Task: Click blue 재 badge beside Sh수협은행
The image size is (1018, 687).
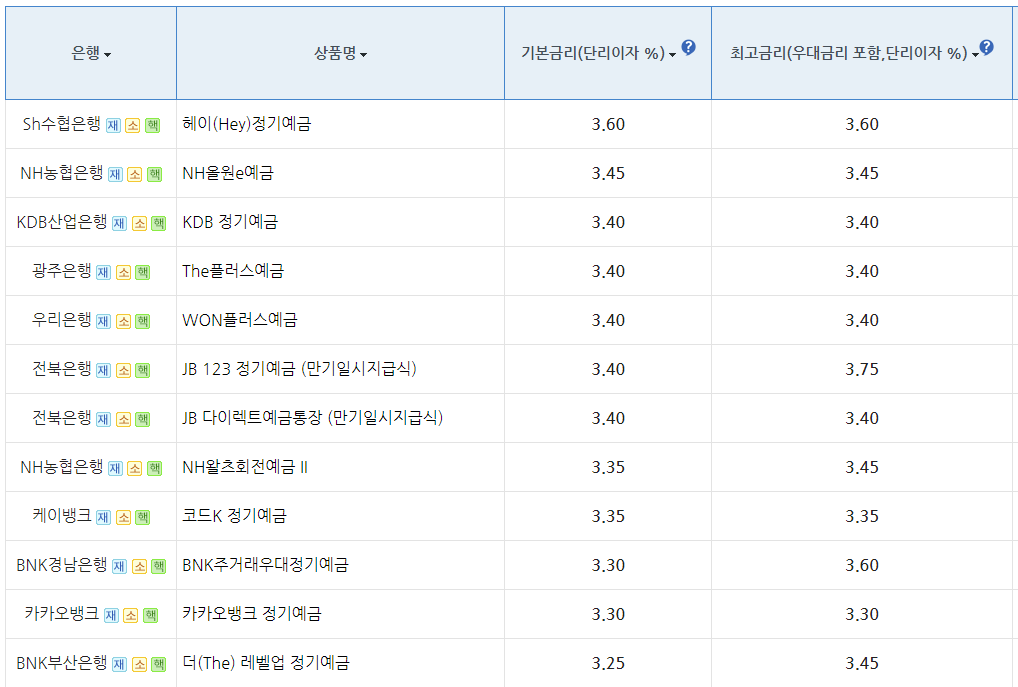Action: [113, 125]
